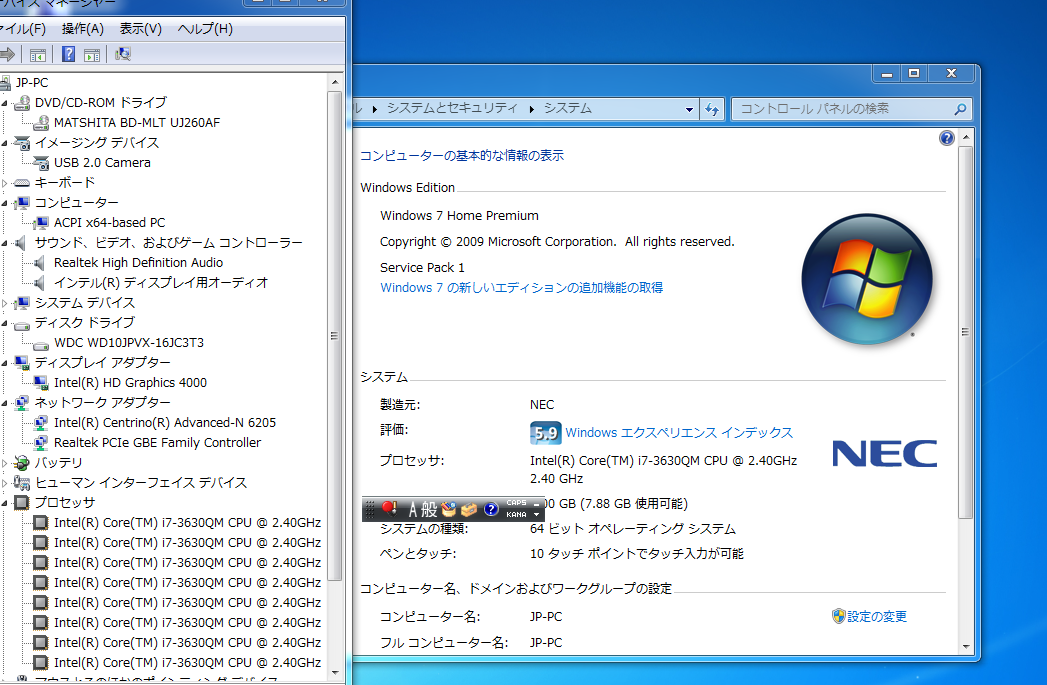Screen dimensions: 1047x685
Task: Open the address bar history dropdown arrow
Action: pos(689,109)
